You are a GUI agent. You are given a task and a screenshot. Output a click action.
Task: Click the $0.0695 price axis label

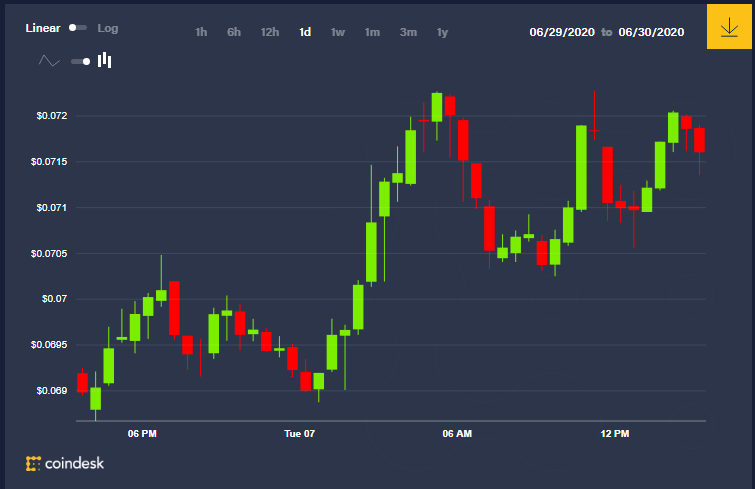tap(49, 345)
